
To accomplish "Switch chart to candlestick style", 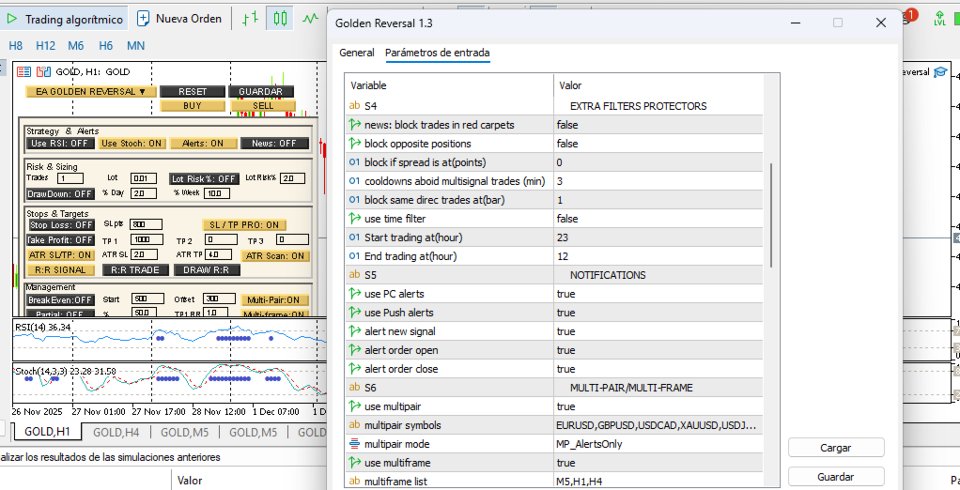I will click(x=280, y=18).
